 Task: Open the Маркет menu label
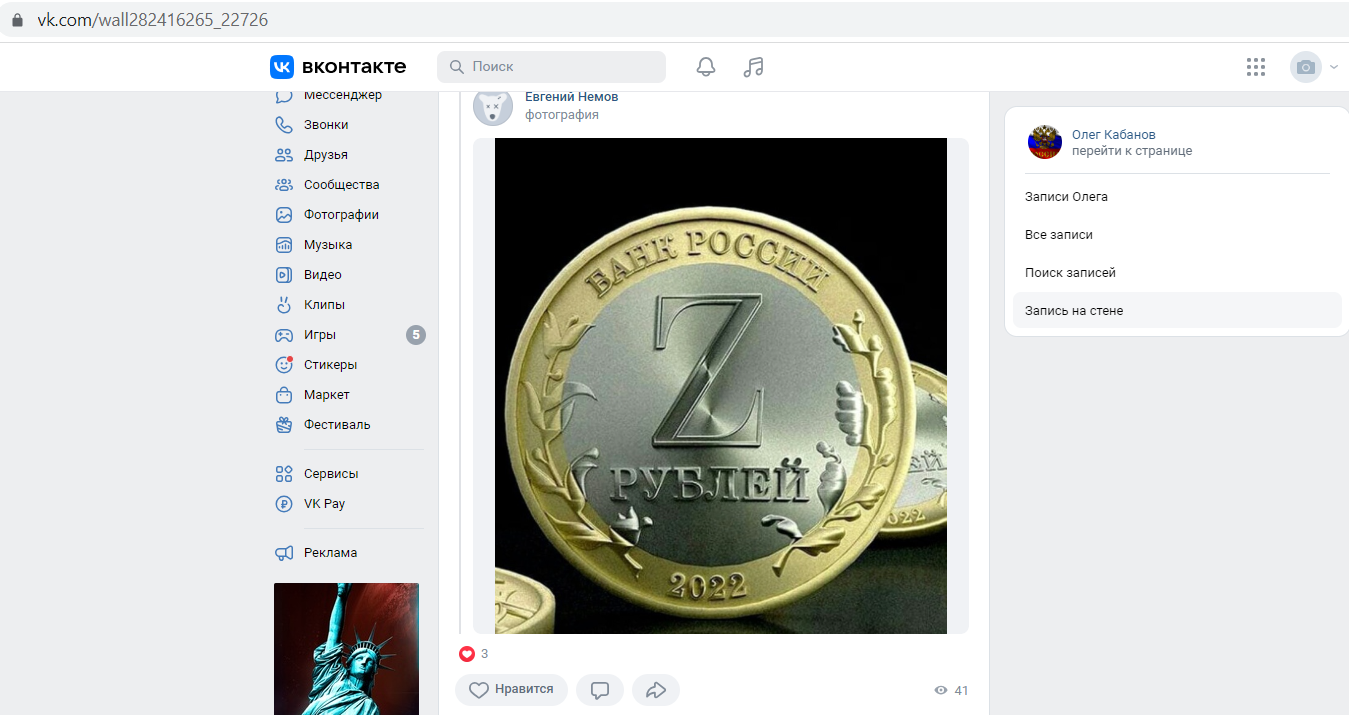pos(327,395)
